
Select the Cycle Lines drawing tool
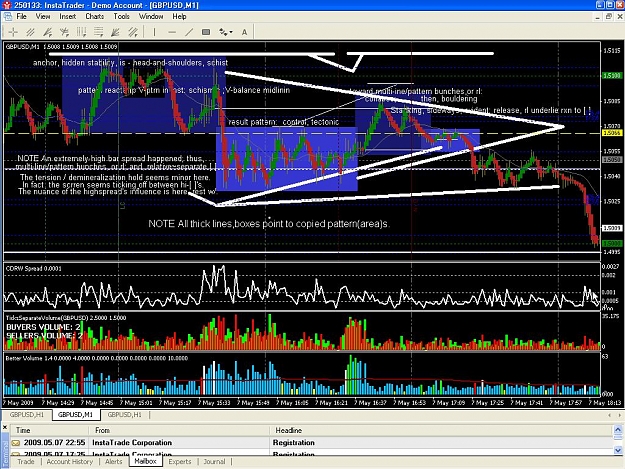pyautogui.click(x=81, y=32)
